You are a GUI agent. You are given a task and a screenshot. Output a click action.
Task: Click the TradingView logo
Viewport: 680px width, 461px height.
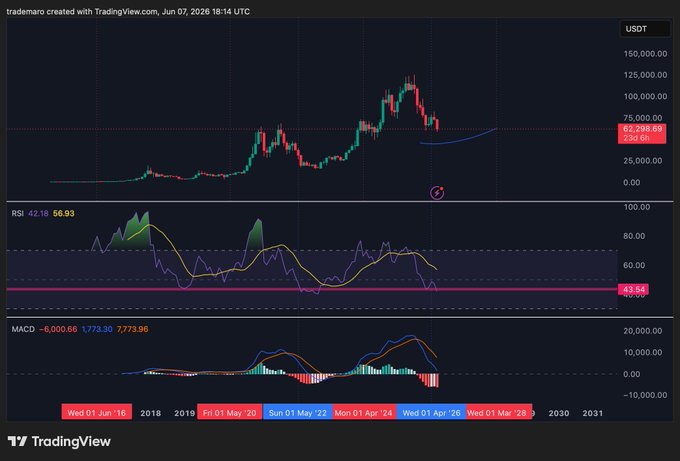(x=59, y=441)
